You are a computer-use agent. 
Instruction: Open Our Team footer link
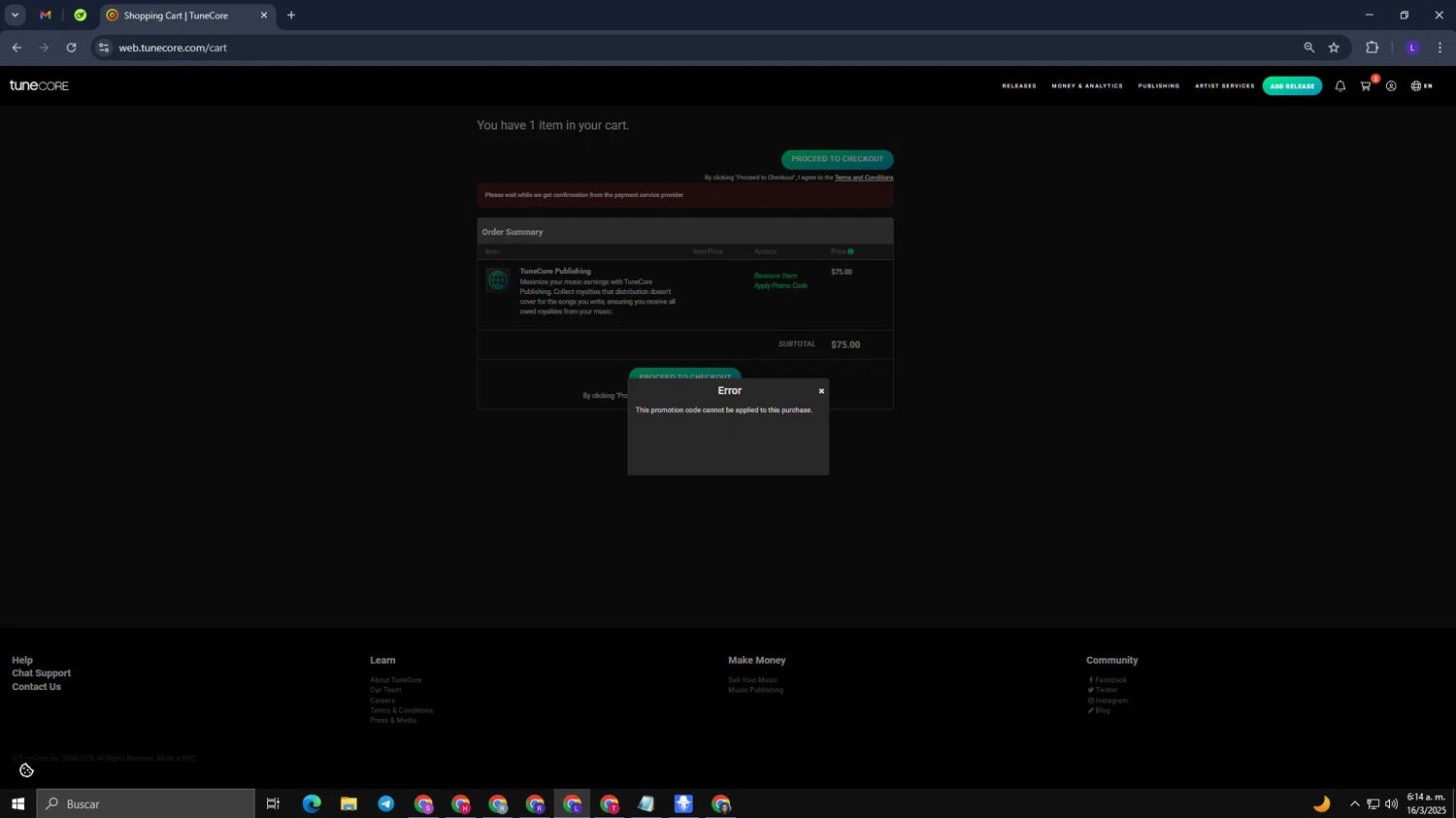[385, 690]
